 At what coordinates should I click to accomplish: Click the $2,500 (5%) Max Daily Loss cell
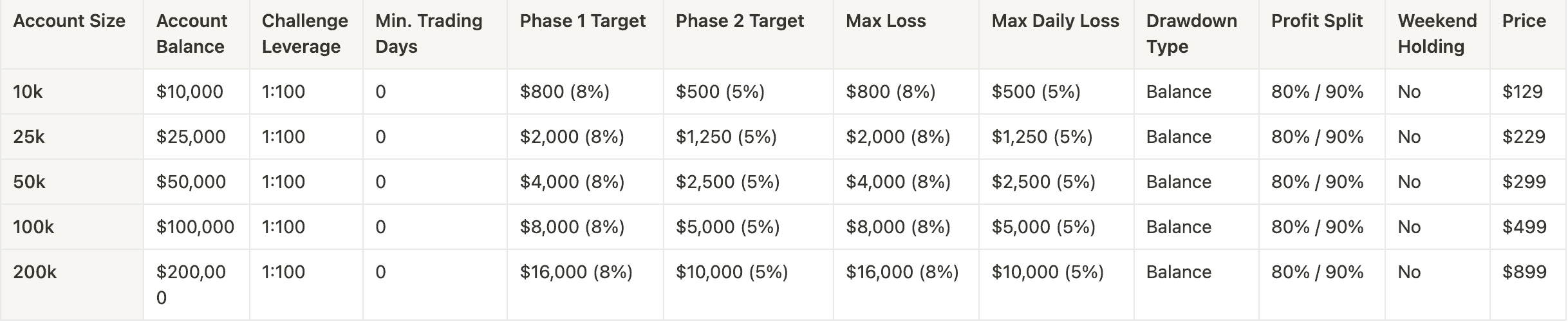point(1043,182)
